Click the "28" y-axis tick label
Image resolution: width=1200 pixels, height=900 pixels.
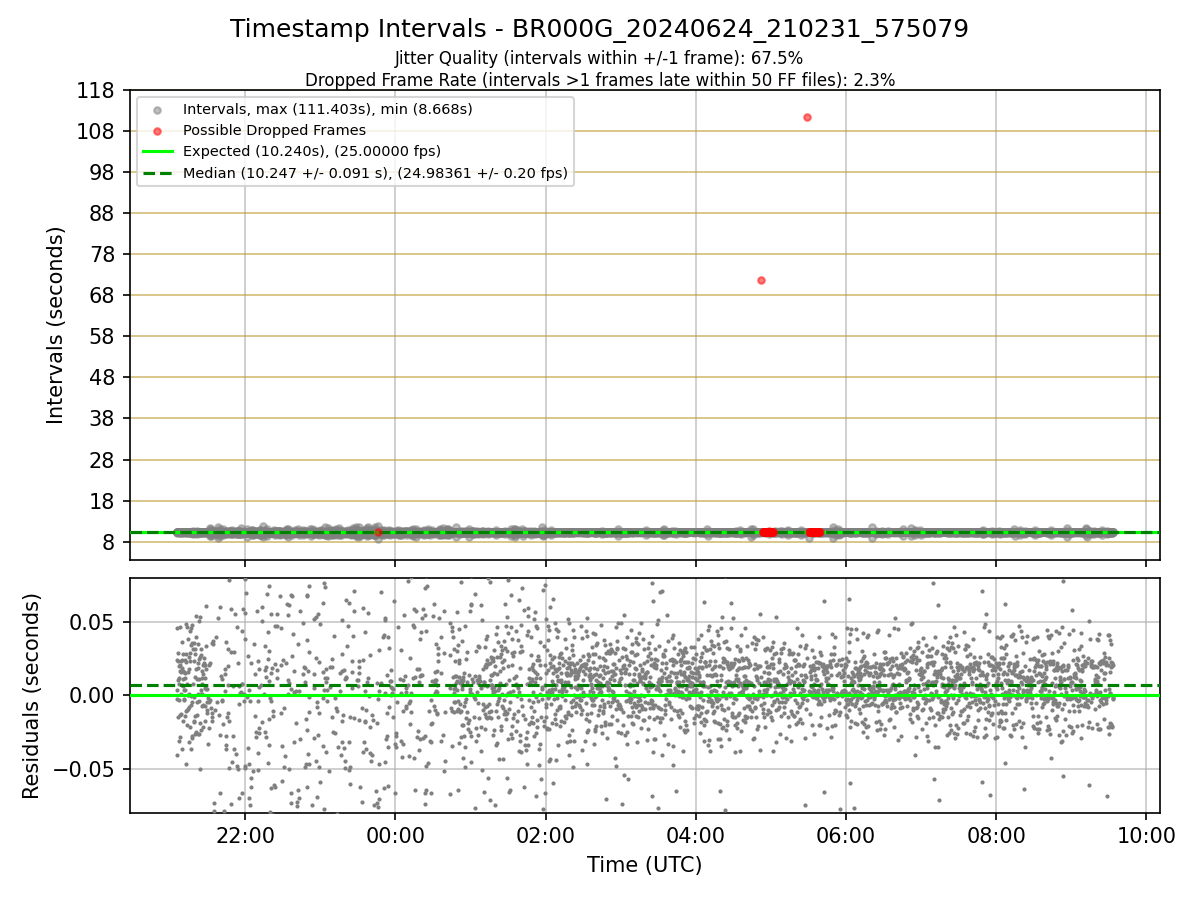(104, 460)
